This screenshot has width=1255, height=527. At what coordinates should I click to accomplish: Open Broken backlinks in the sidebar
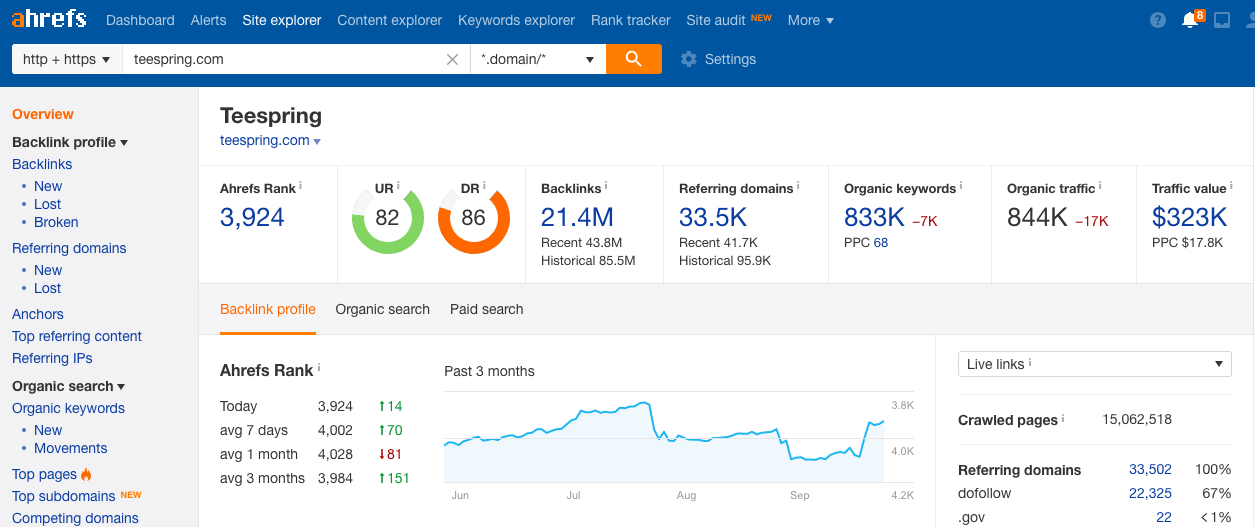click(x=56, y=222)
